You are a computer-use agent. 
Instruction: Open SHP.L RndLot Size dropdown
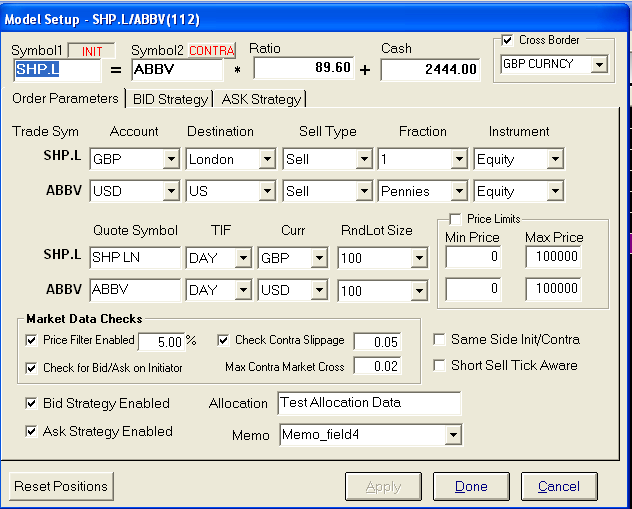[x=419, y=258]
